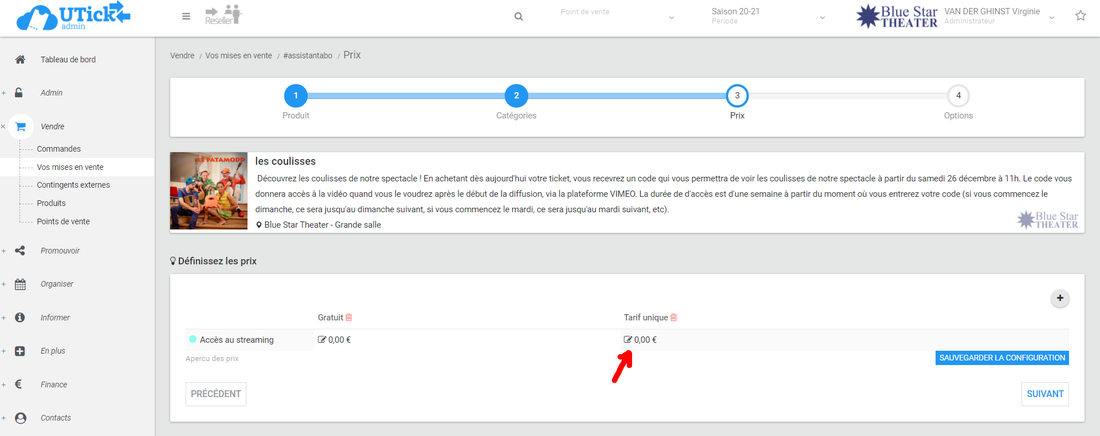Go to step 4 Options
Image resolution: width=1100 pixels, height=436 pixels.
(958, 97)
